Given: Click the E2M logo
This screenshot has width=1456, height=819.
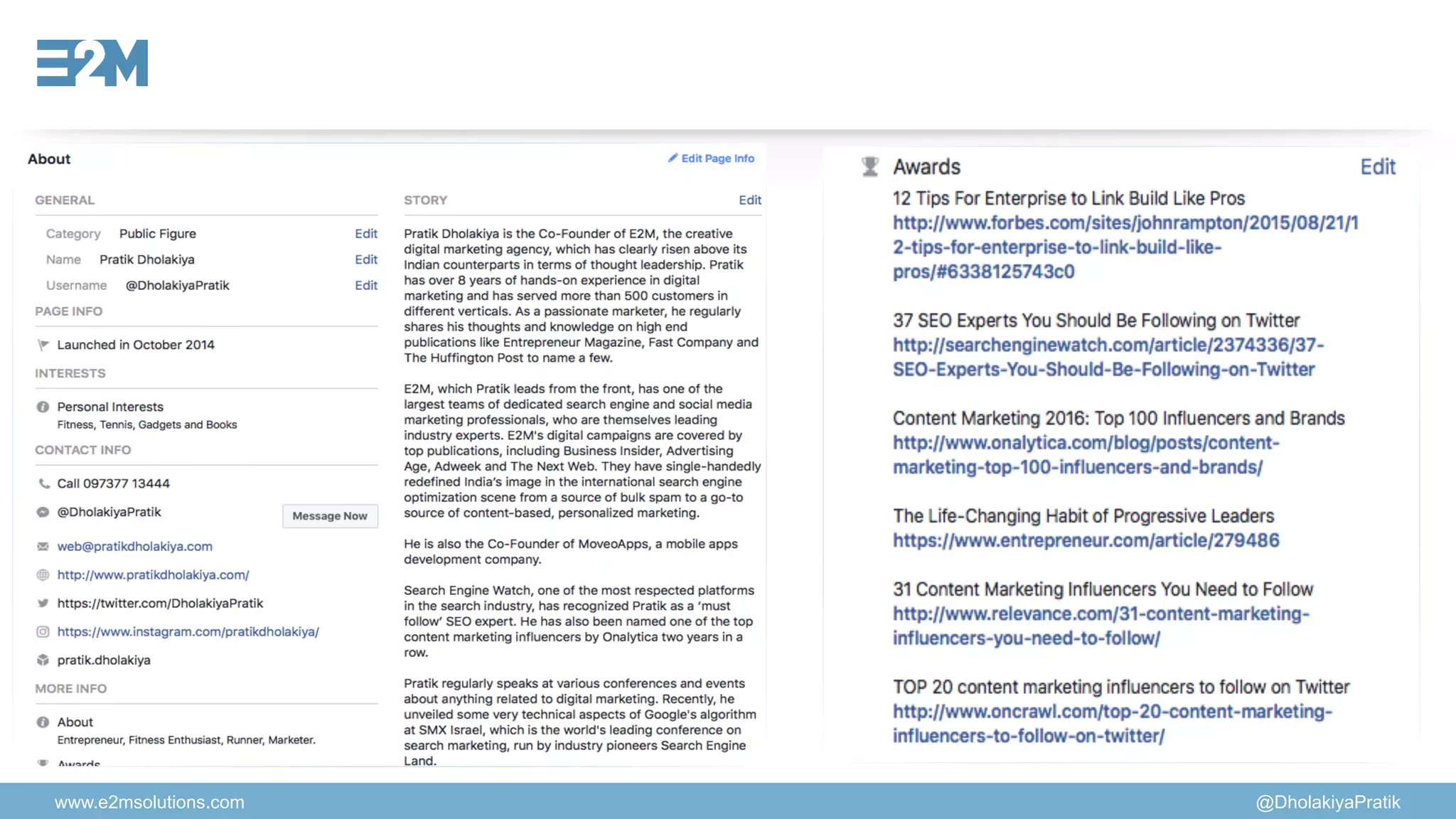Looking at the screenshot, I should tap(92, 63).
